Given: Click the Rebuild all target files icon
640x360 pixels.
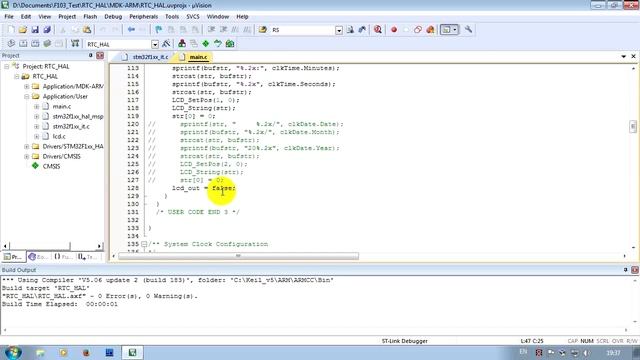Looking at the screenshot, I should point(35,44).
